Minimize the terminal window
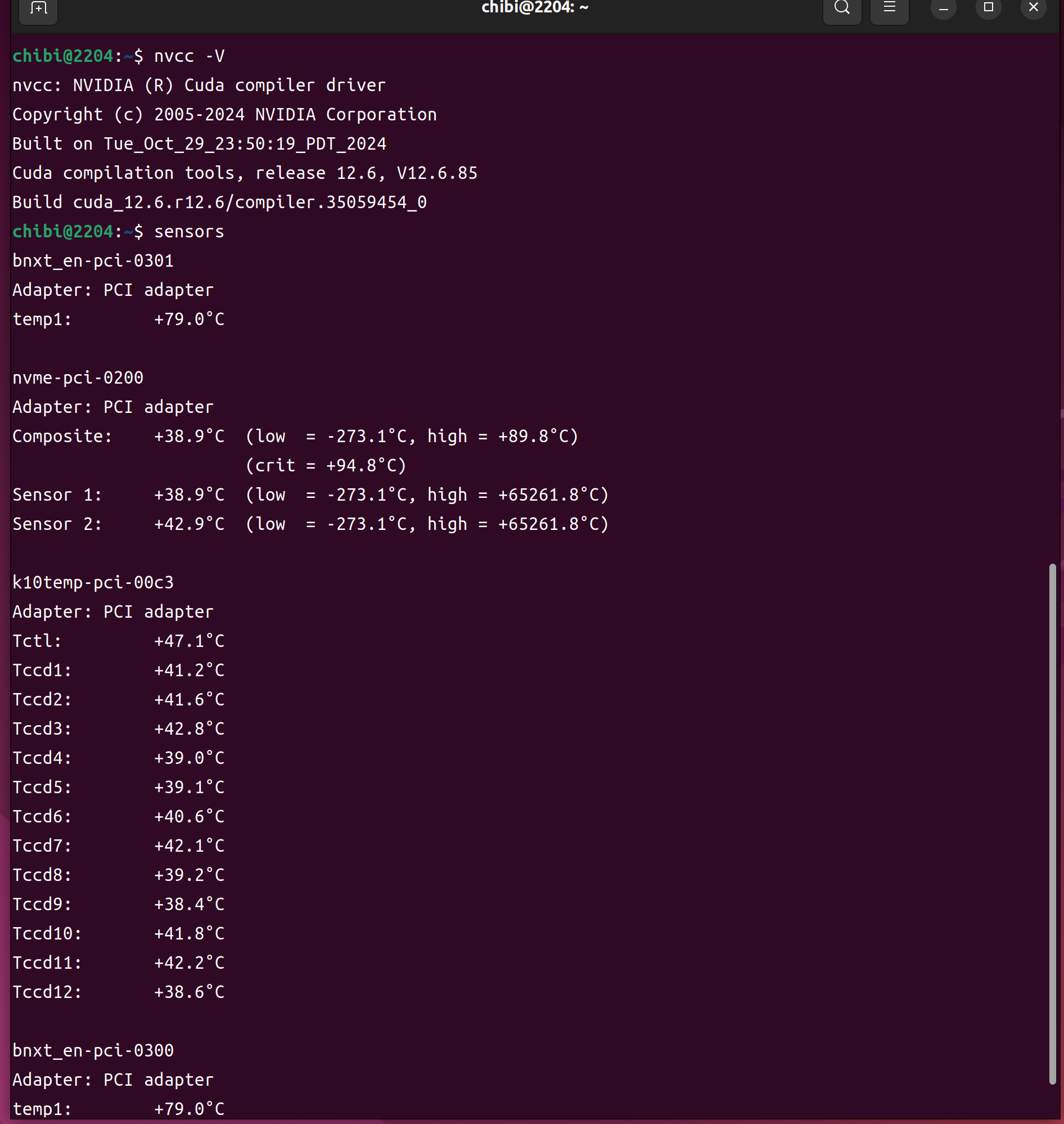 (943, 8)
